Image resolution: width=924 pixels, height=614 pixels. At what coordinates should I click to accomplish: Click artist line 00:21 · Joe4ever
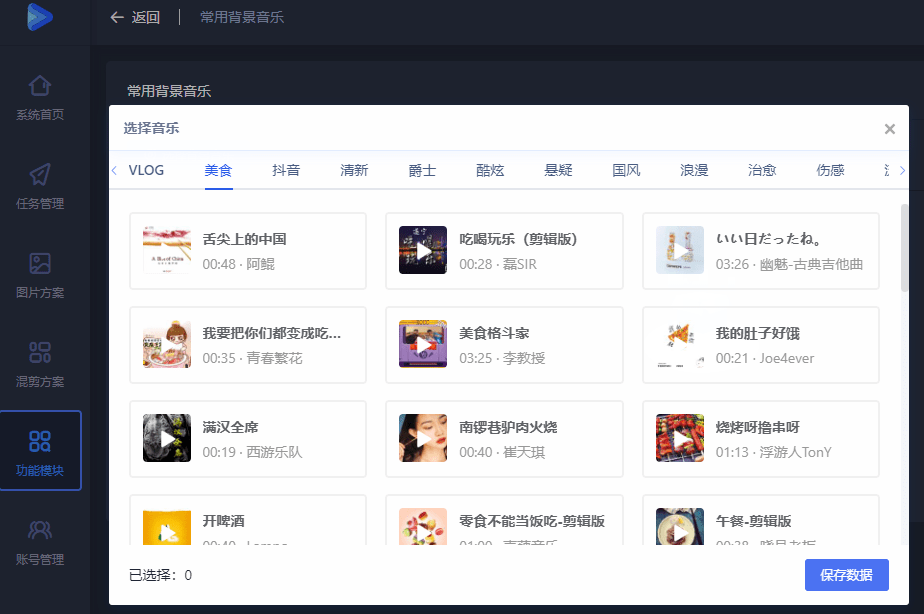click(765, 358)
